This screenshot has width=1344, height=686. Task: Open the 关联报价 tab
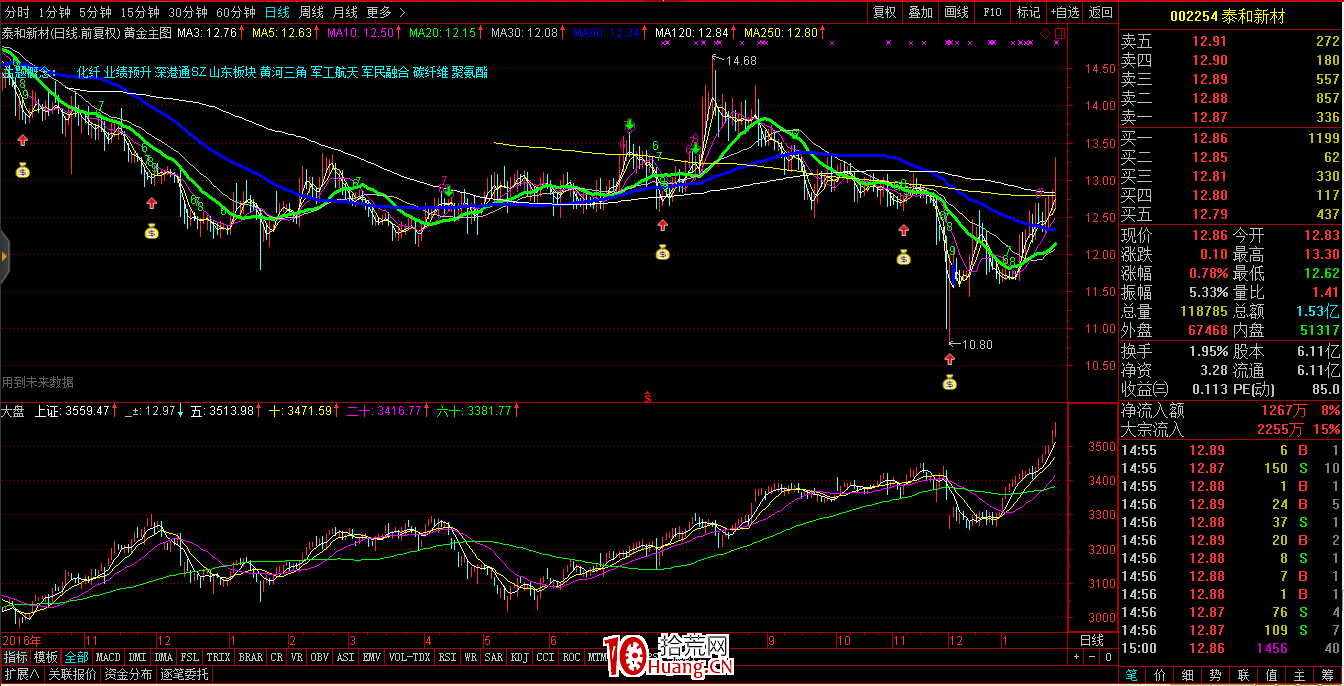pyautogui.click(x=73, y=675)
